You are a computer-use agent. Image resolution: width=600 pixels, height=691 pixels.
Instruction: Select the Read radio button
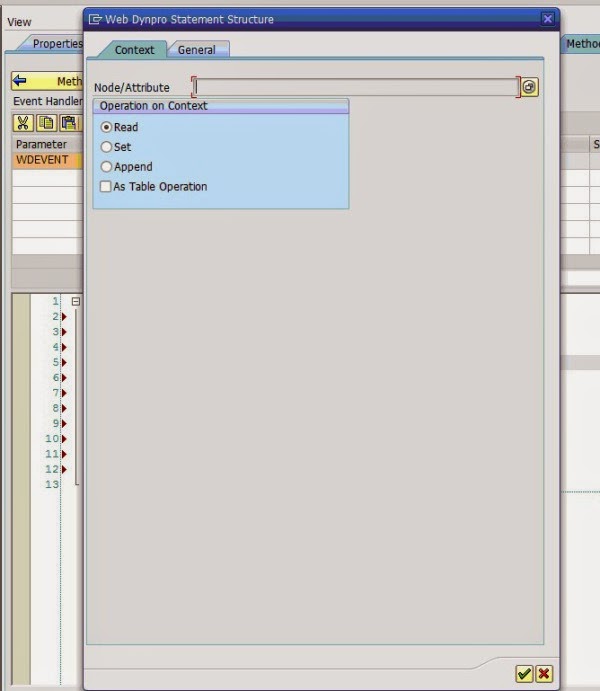107,128
